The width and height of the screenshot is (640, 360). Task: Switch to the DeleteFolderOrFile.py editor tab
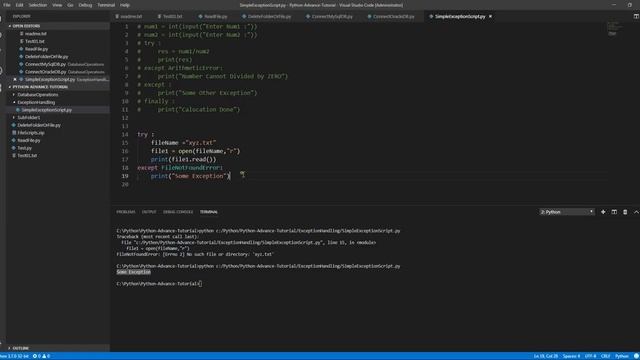coord(267,17)
